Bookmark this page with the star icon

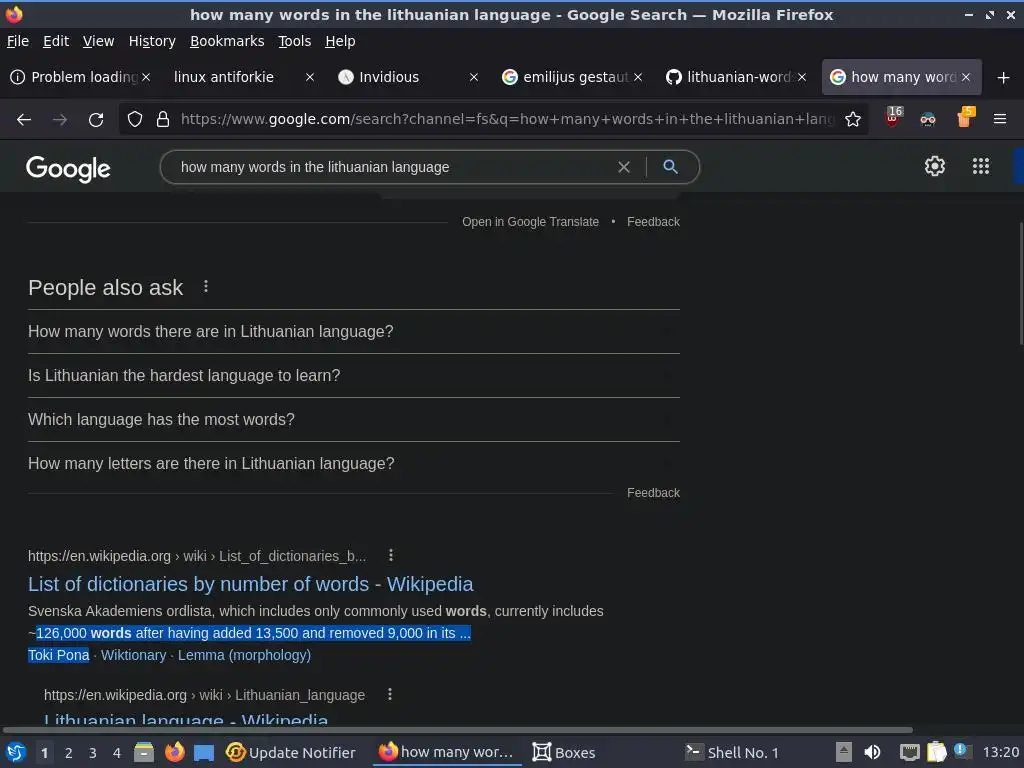852,120
